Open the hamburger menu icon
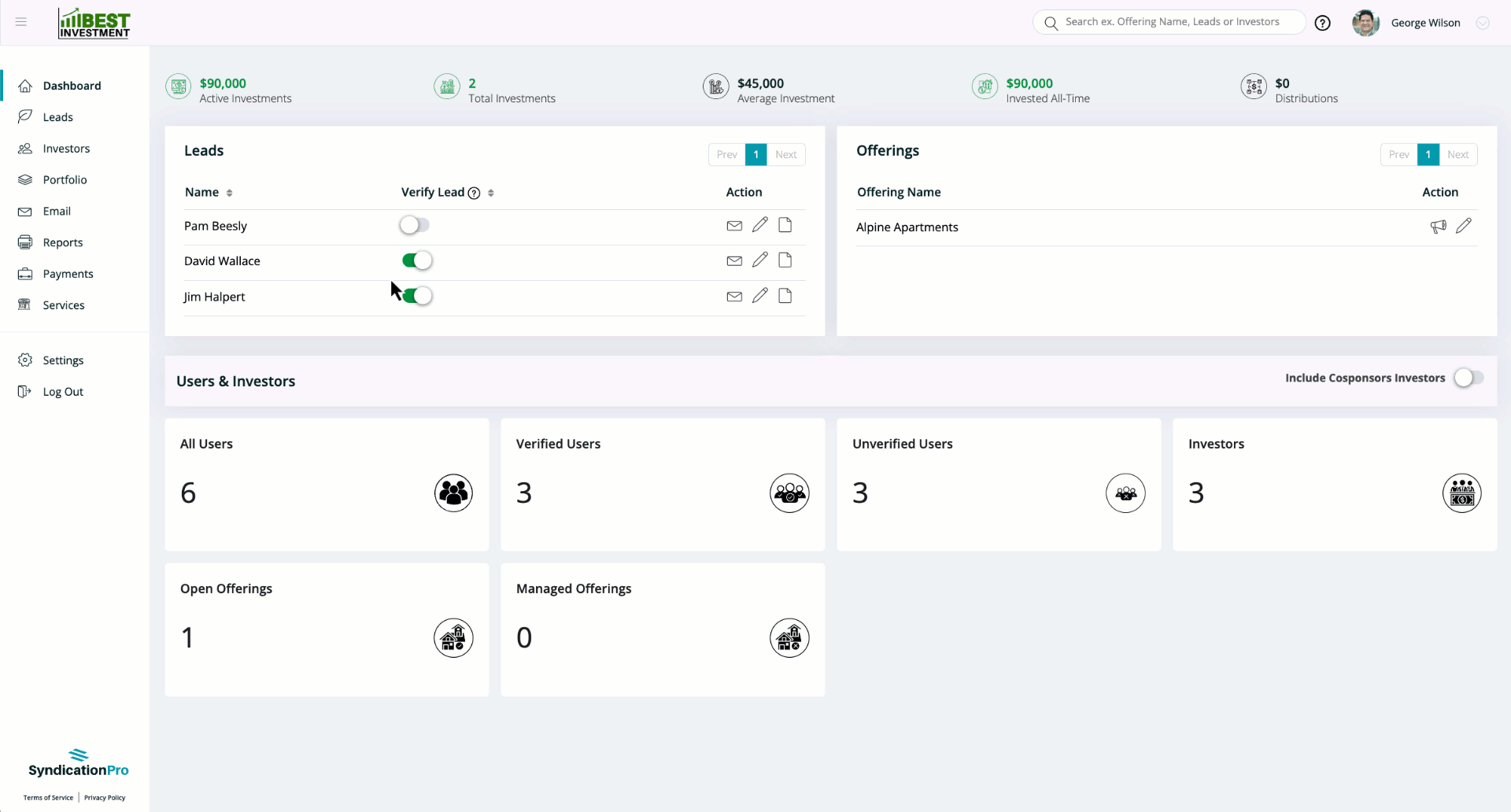 pos(21,22)
